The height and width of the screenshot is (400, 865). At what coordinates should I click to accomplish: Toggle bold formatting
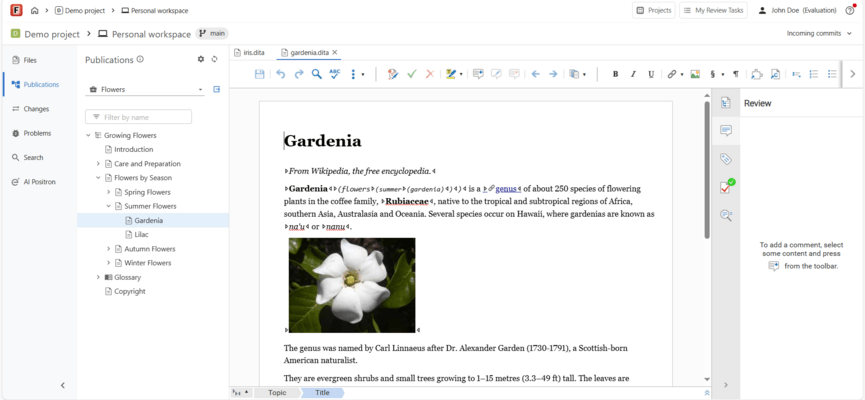pos(615,74)
